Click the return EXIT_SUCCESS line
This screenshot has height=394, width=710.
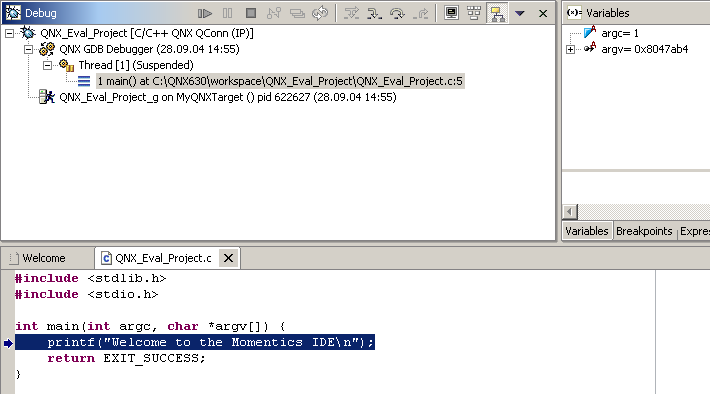pyautogui.click(x=126, y=358)
